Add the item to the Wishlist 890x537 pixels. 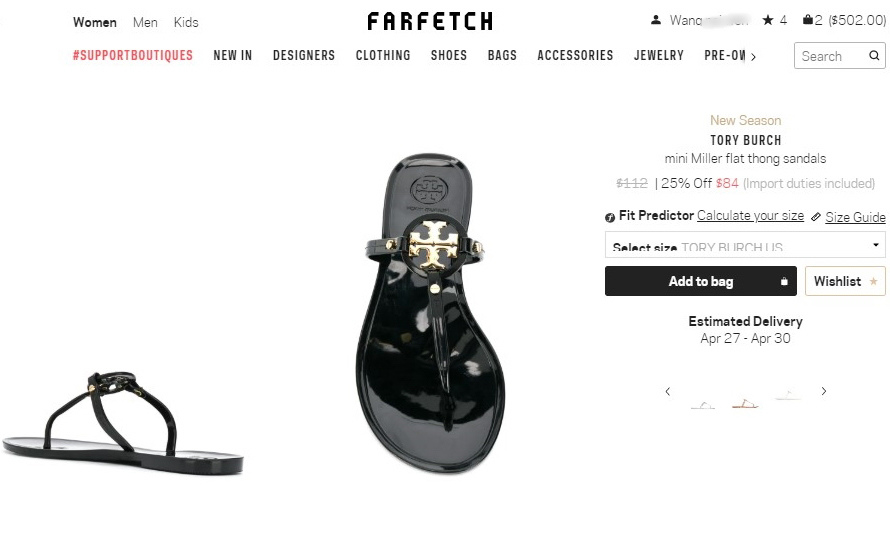tap(845, 281)
